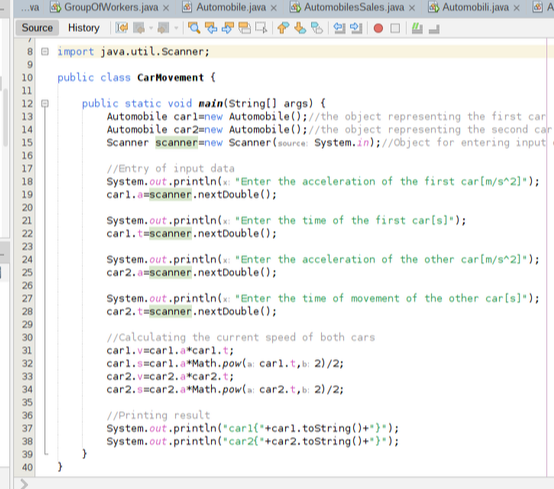The width and height of the screenshot is (554, 489).
Task: Go back in navigation history
Action: tap(139, 28)
